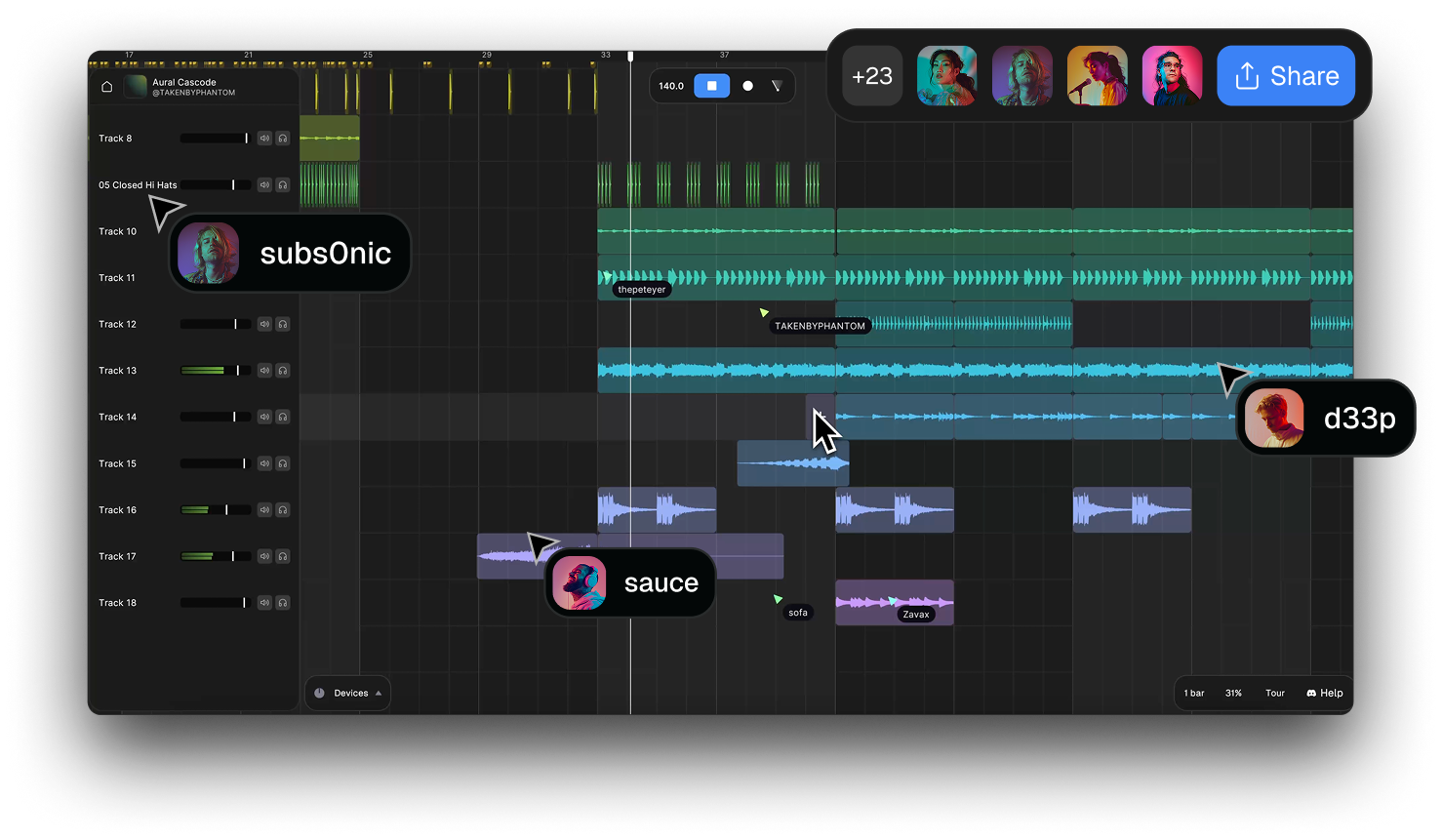Click Tour in the bottom bar

(1275, 693)
